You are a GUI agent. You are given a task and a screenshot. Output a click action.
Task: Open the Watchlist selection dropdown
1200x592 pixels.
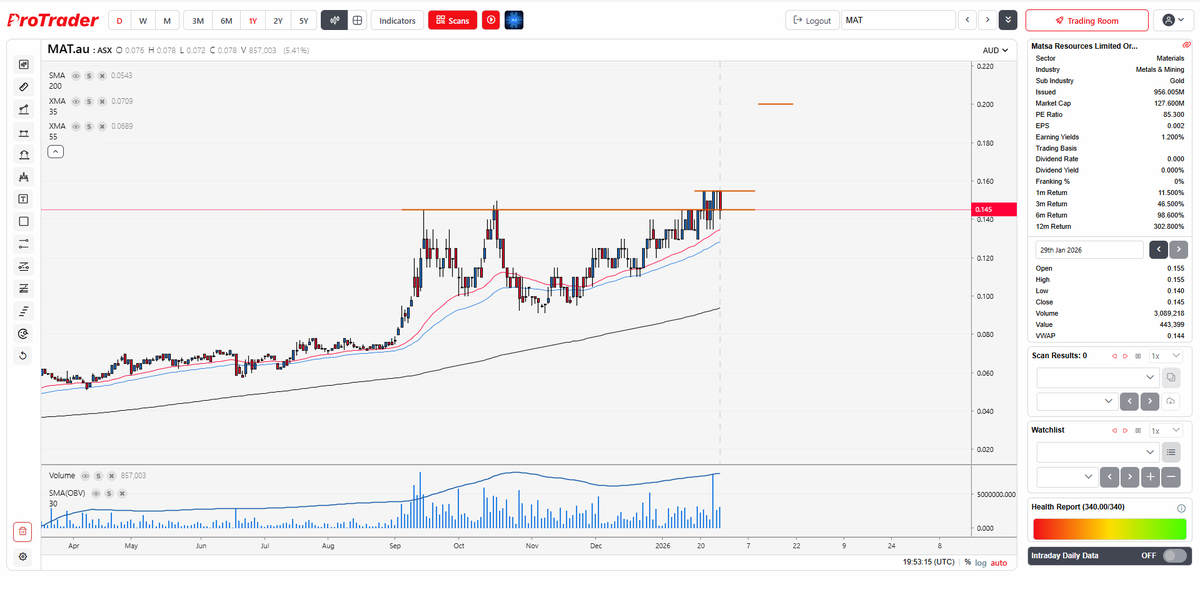pyautogui.click(x=1097, y=452)
